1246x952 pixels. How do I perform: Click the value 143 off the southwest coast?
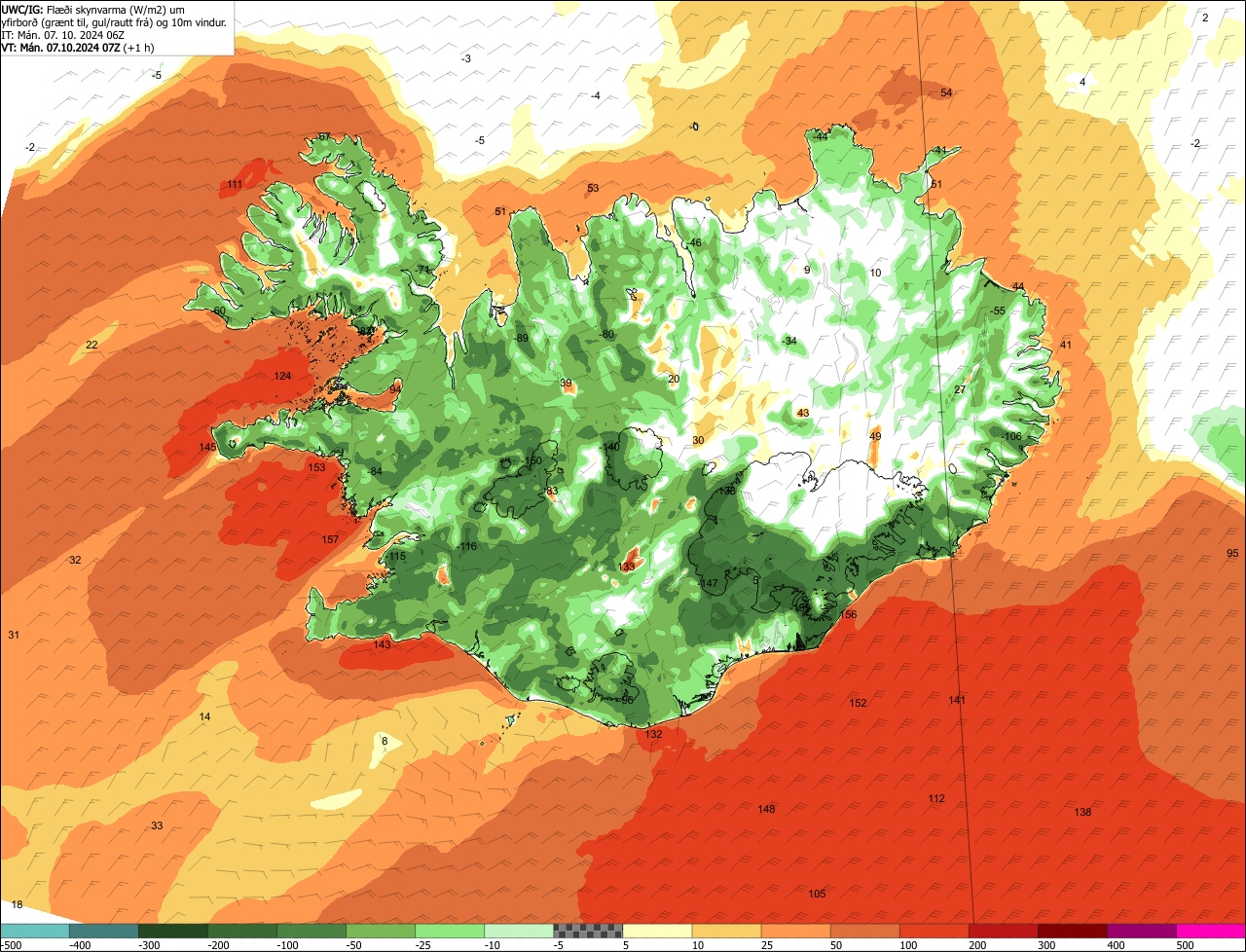[383, 644]
